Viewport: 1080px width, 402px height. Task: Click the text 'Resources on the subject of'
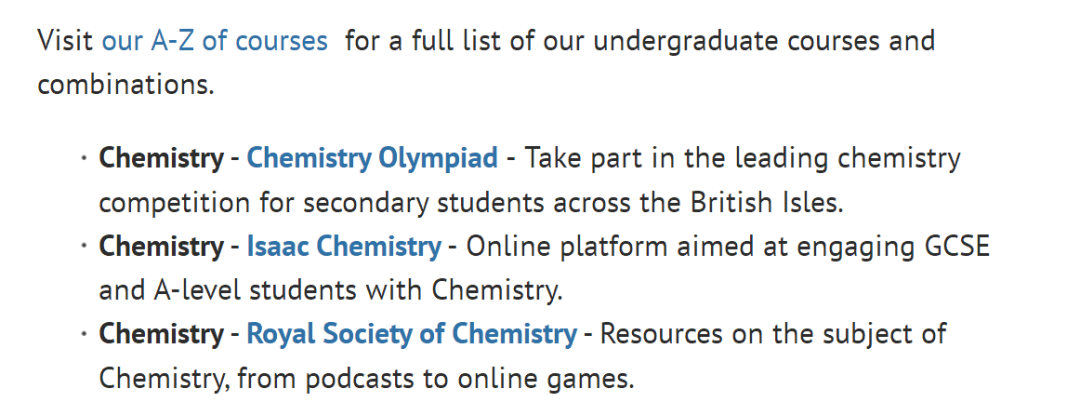pyautogui.click(x=772, y=334)
